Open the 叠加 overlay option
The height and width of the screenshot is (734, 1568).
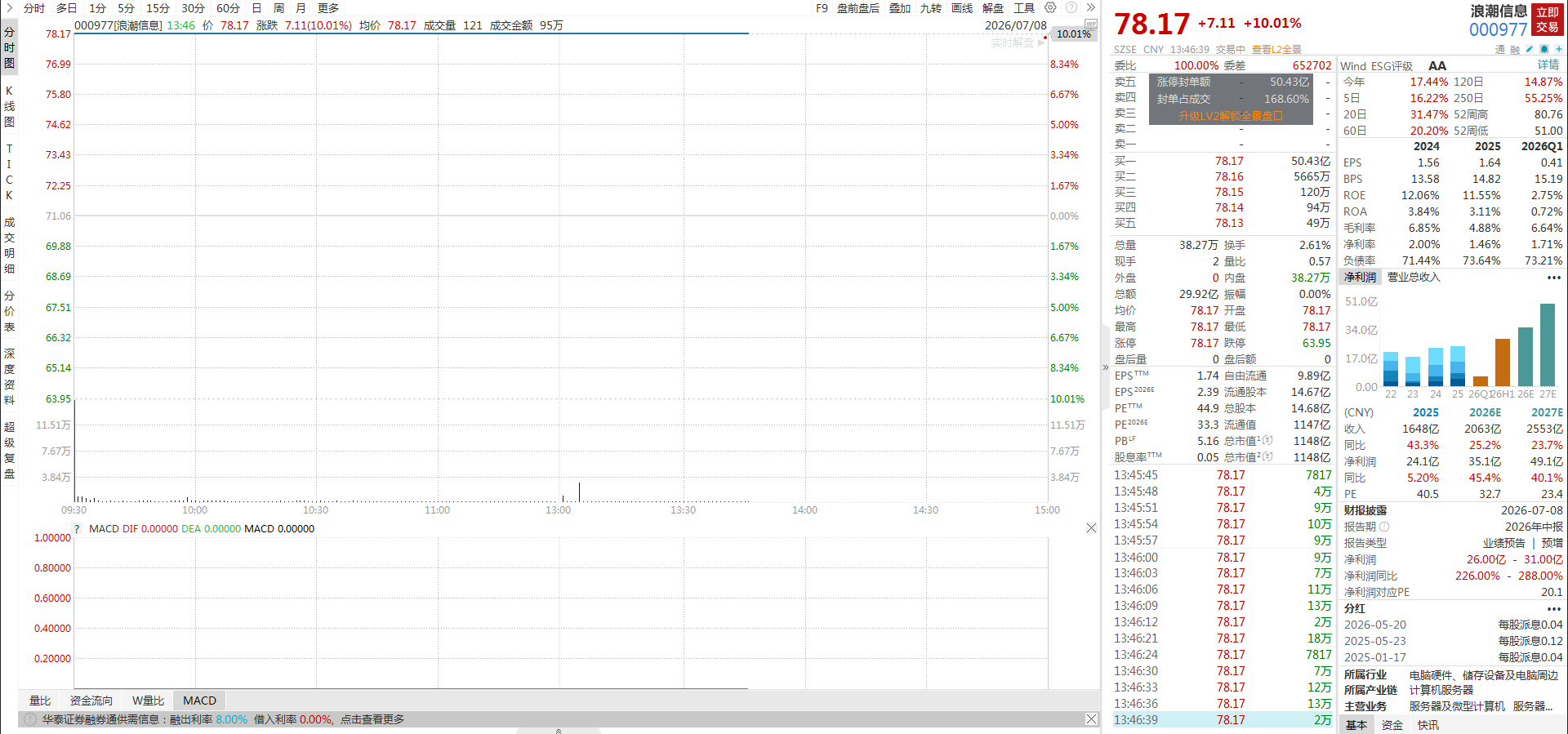(900, 8)
